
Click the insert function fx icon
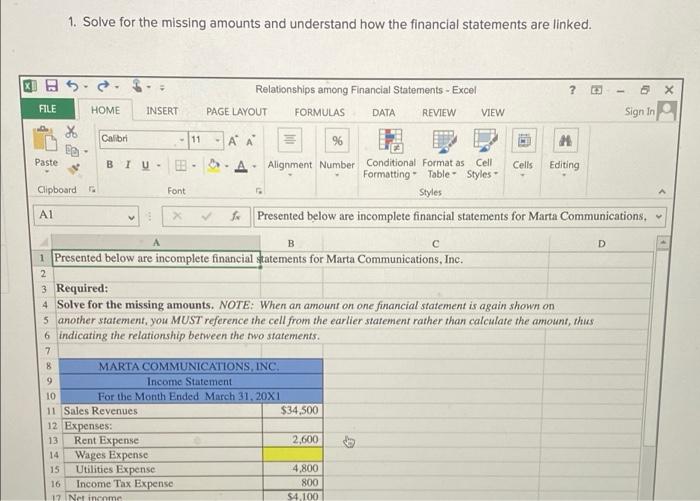[x=235, y=217]
